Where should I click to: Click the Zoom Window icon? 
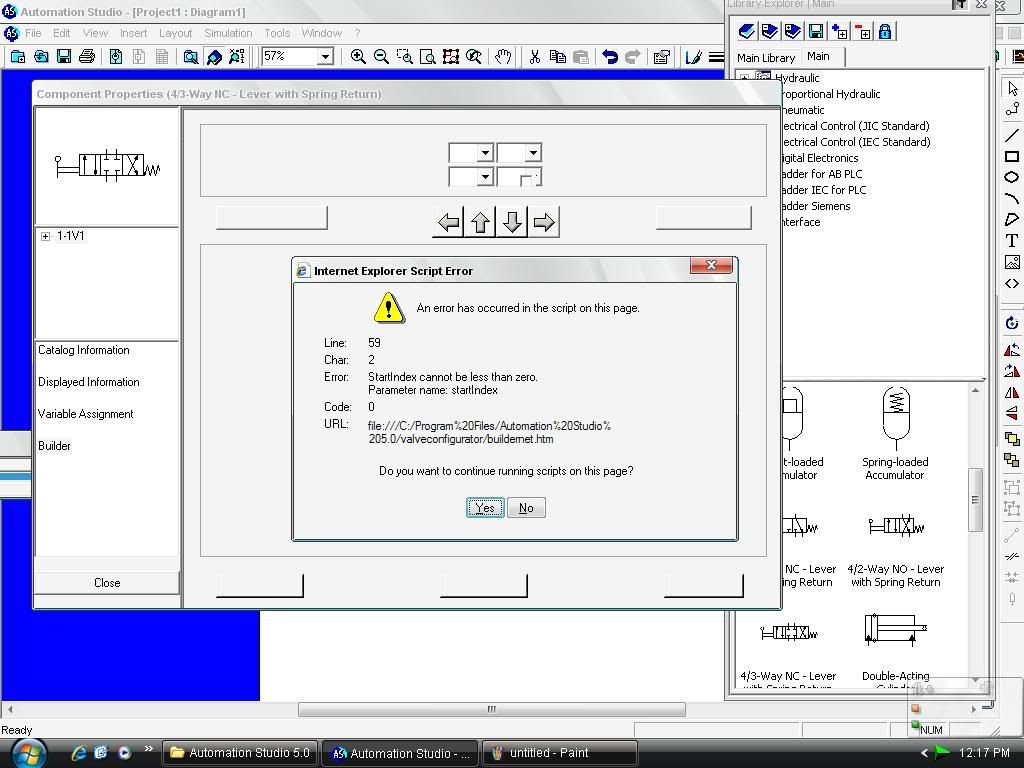click(x=405, y=57)
